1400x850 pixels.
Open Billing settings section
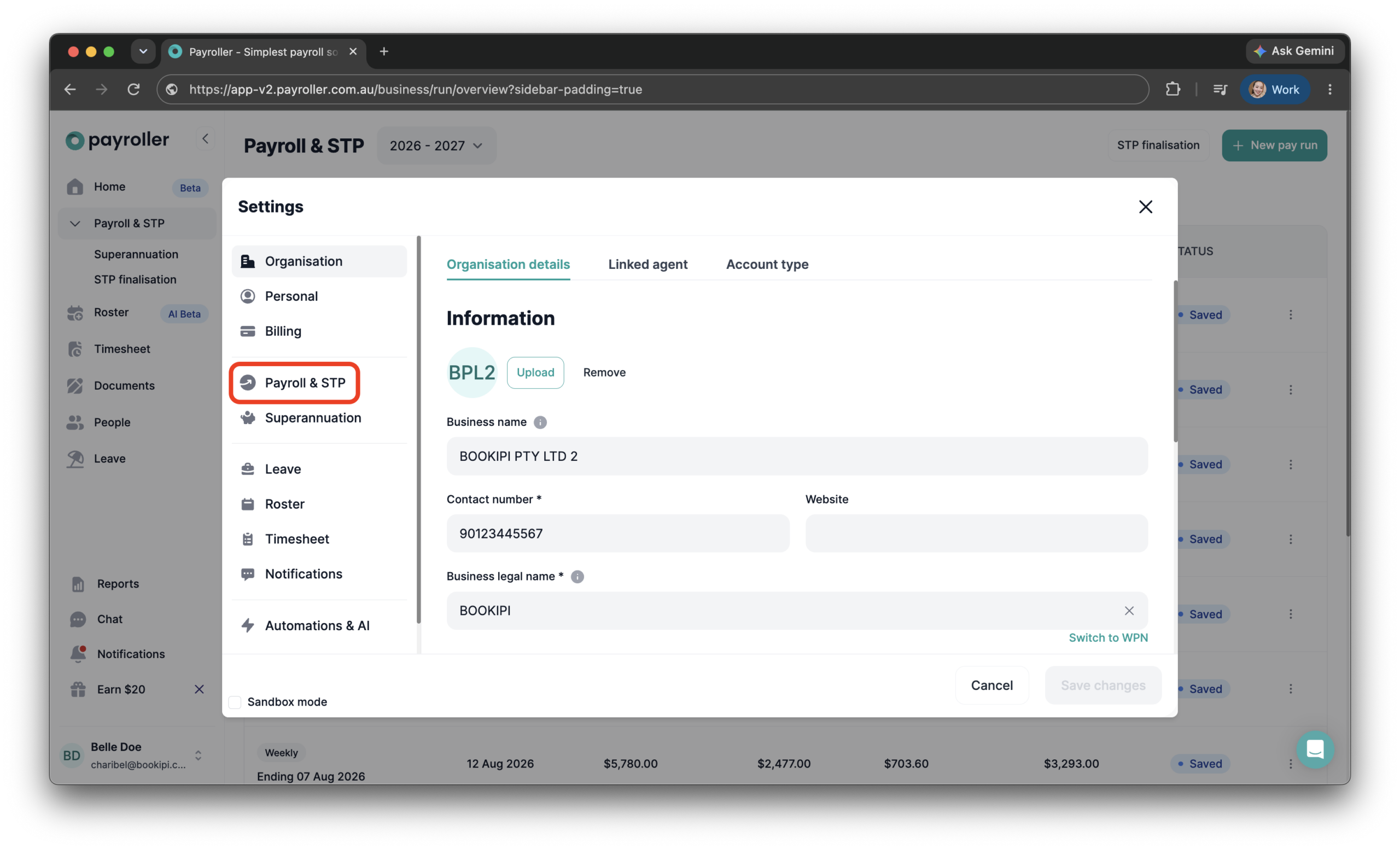319,331
